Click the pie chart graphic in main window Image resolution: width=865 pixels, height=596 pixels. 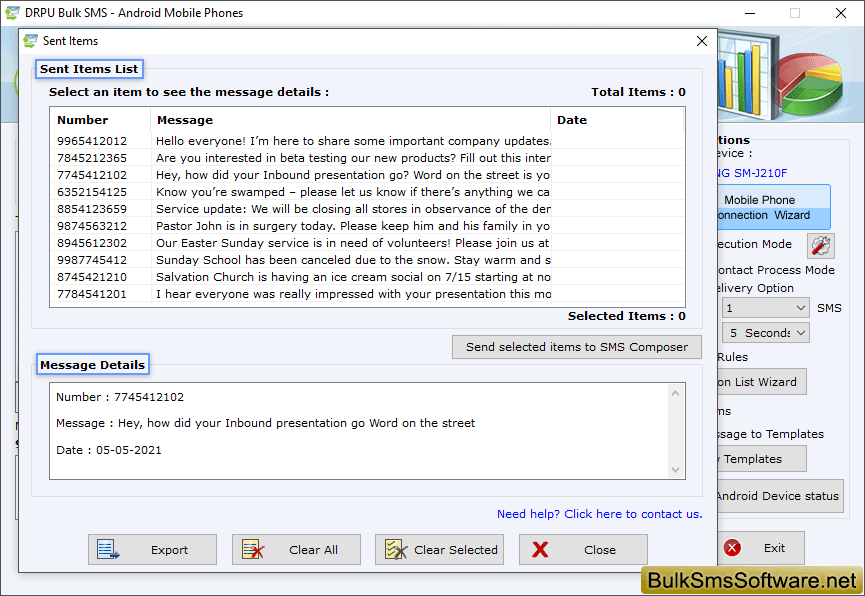click(811, 83)
